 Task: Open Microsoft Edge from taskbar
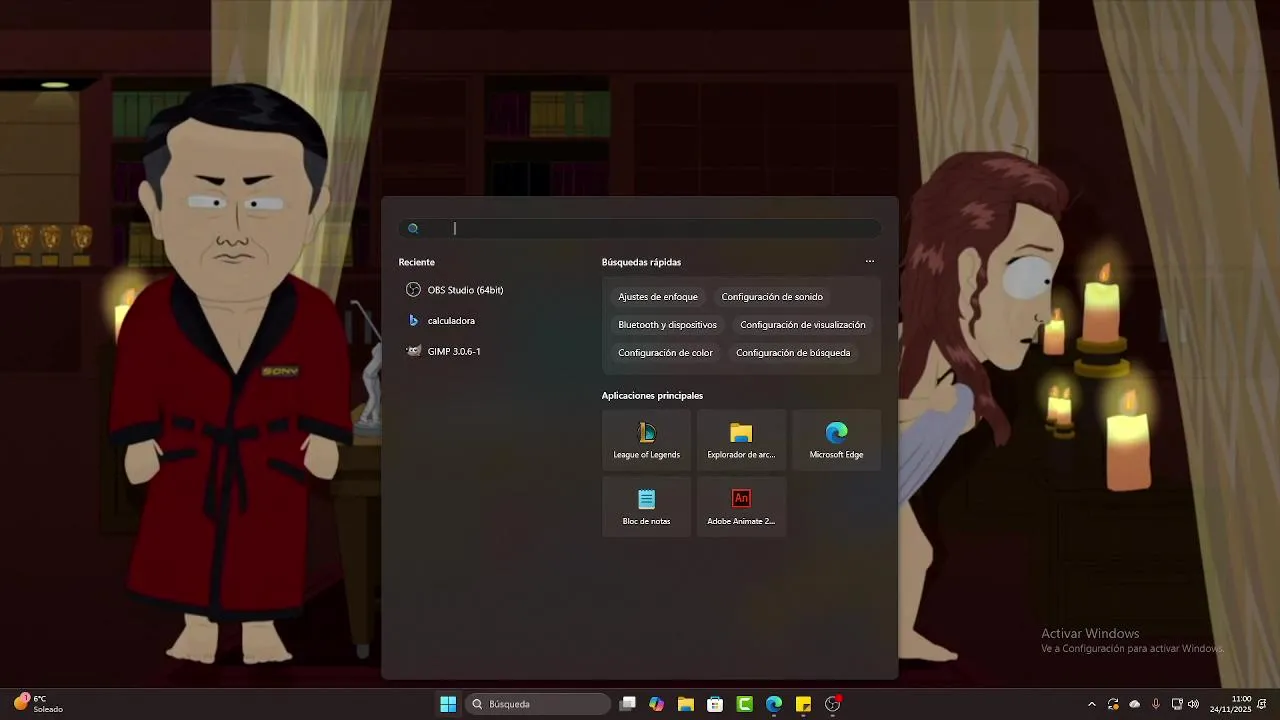pos(774,704)
